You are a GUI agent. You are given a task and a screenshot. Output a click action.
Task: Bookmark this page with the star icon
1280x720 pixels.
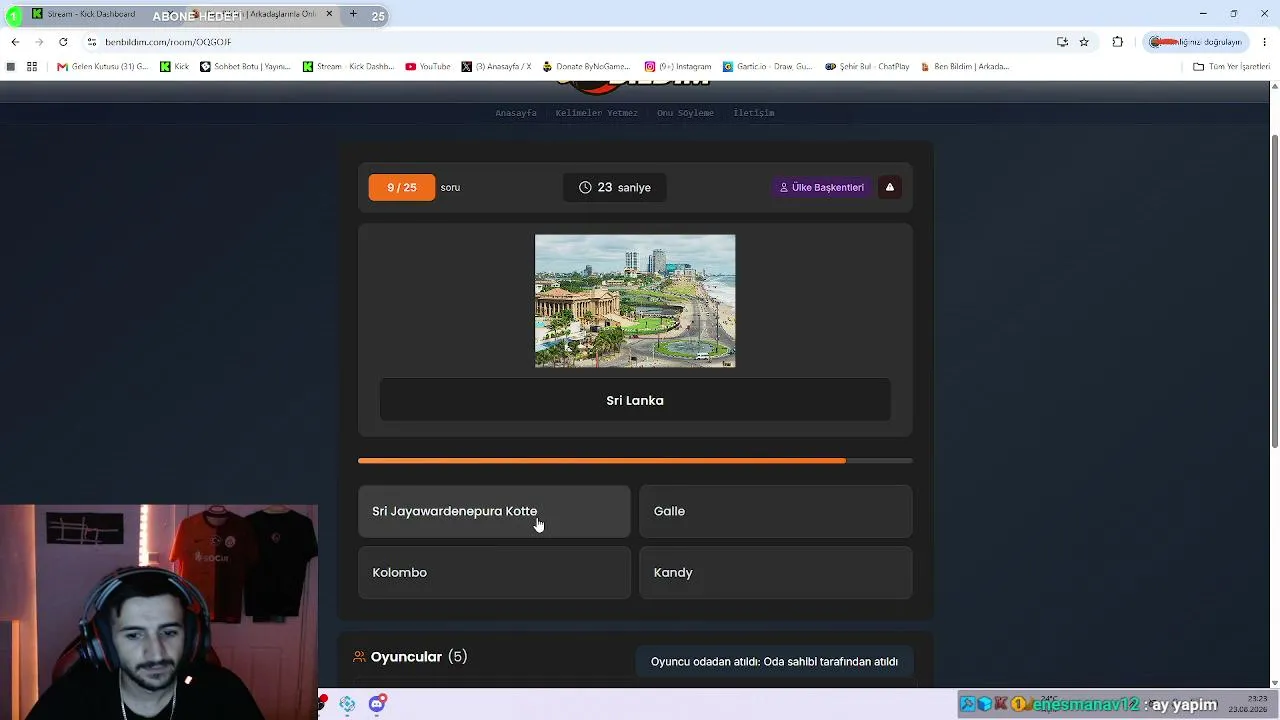tap(1084, 42)
